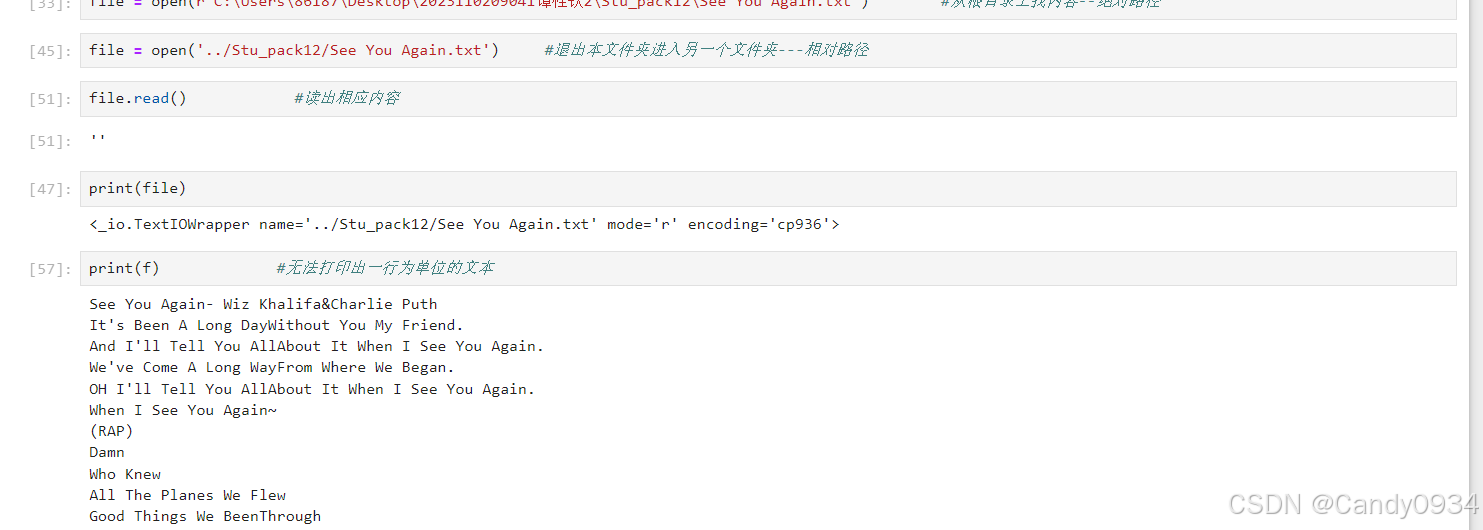
Task: Click output line 'Good Things We BeenThrough'
Action: click(205, 516)
